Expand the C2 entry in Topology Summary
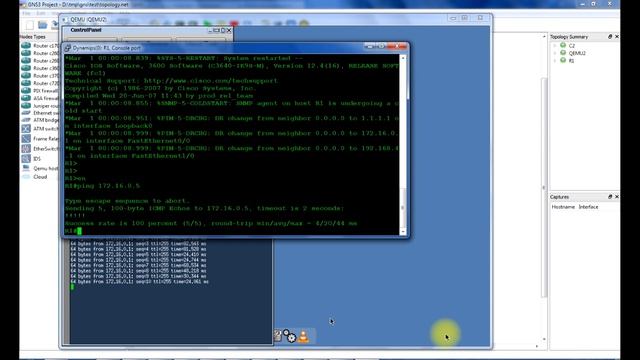This screenshot has width=640, height=360. 555,46
